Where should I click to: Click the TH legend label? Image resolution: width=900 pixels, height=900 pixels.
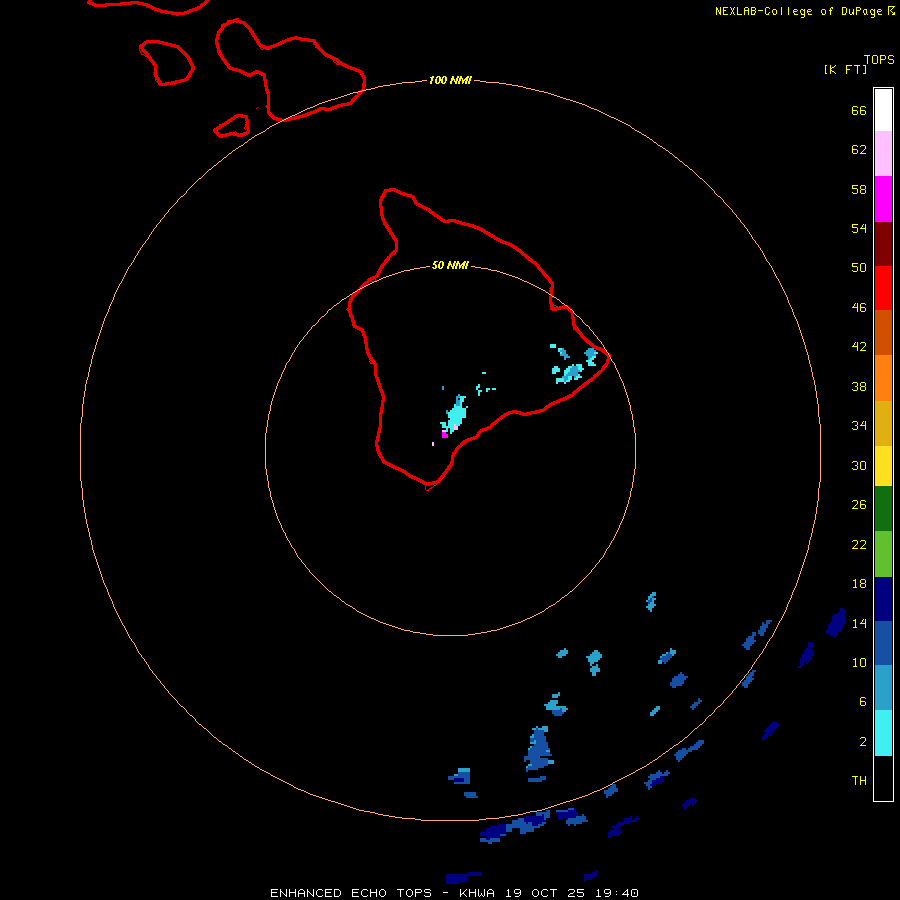pyautogui.click(x=859, y=780)
